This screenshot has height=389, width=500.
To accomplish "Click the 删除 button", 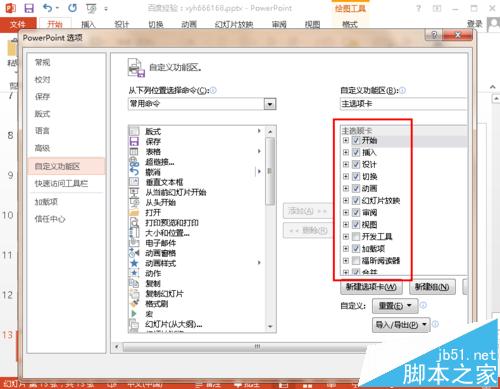I will tap(308, 230).
